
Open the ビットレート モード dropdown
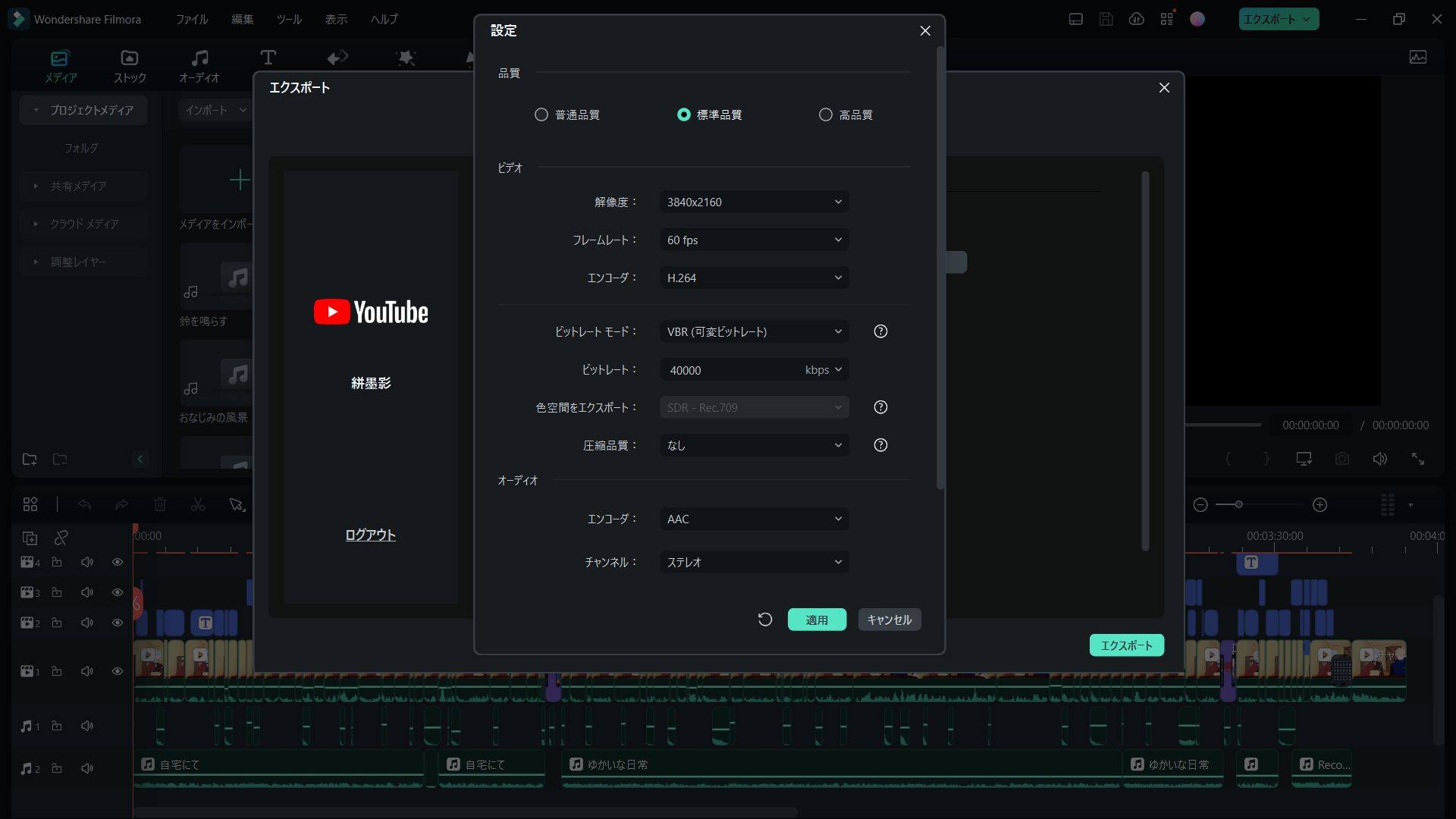pos(754,331)
